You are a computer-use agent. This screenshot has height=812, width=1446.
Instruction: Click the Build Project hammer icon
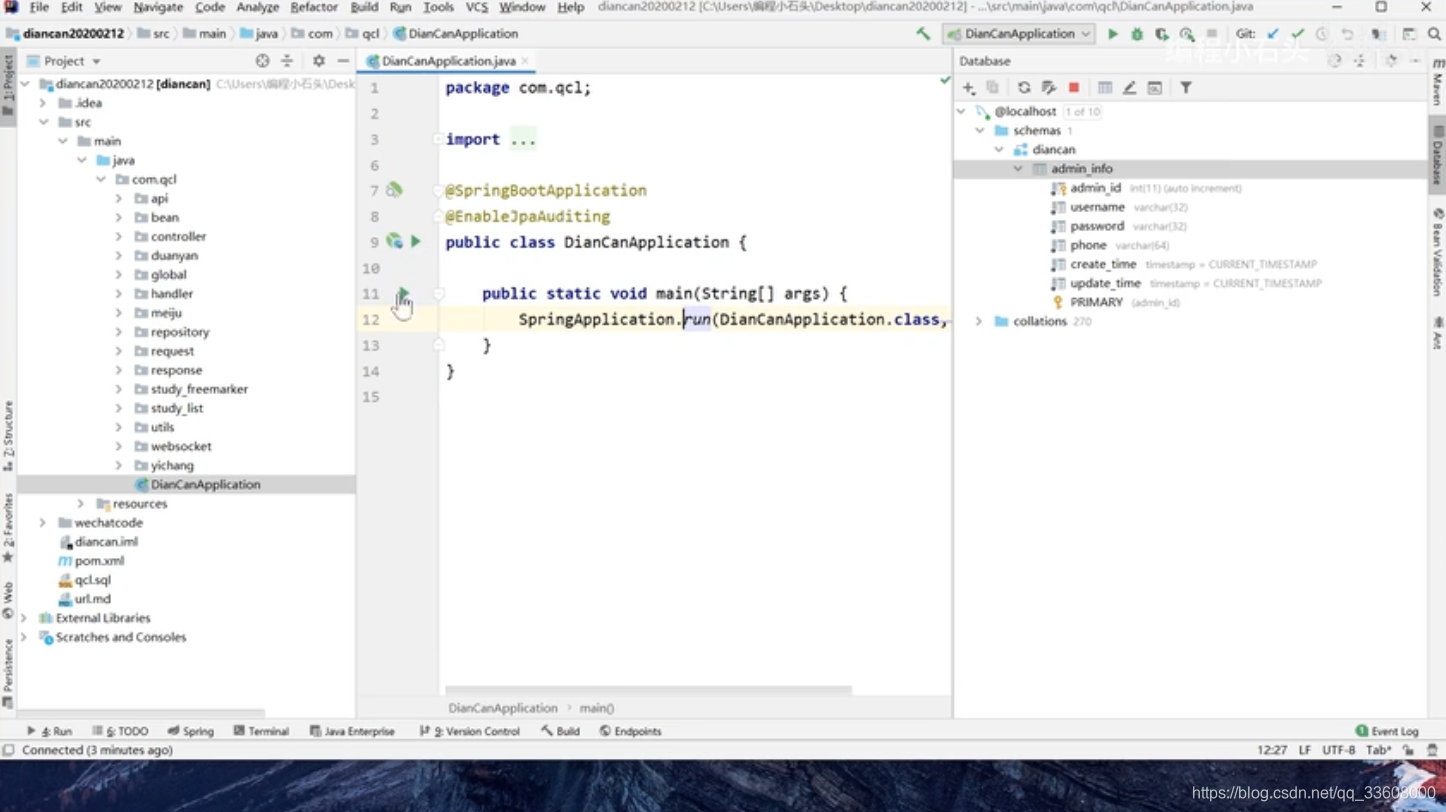point(923,34)
